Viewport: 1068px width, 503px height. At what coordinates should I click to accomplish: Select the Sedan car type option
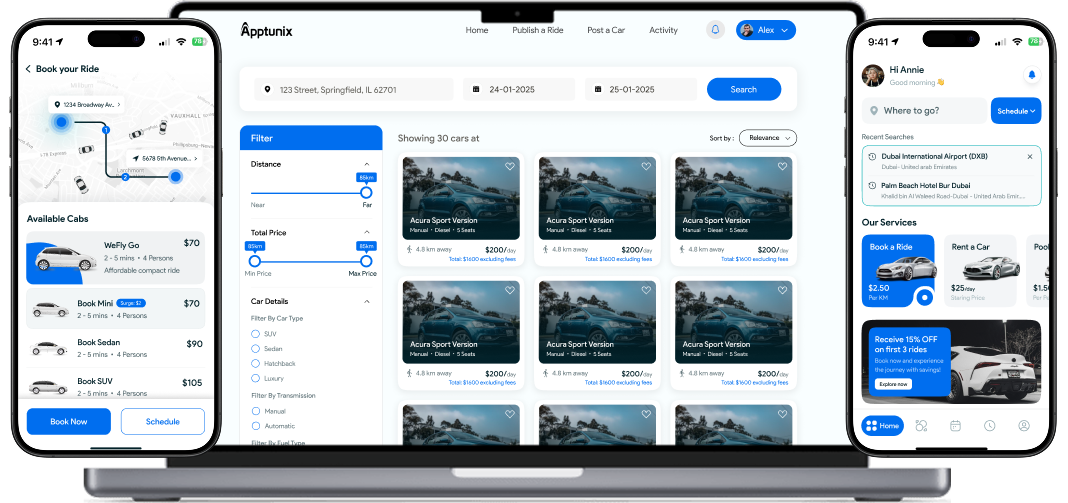[256, 348]
